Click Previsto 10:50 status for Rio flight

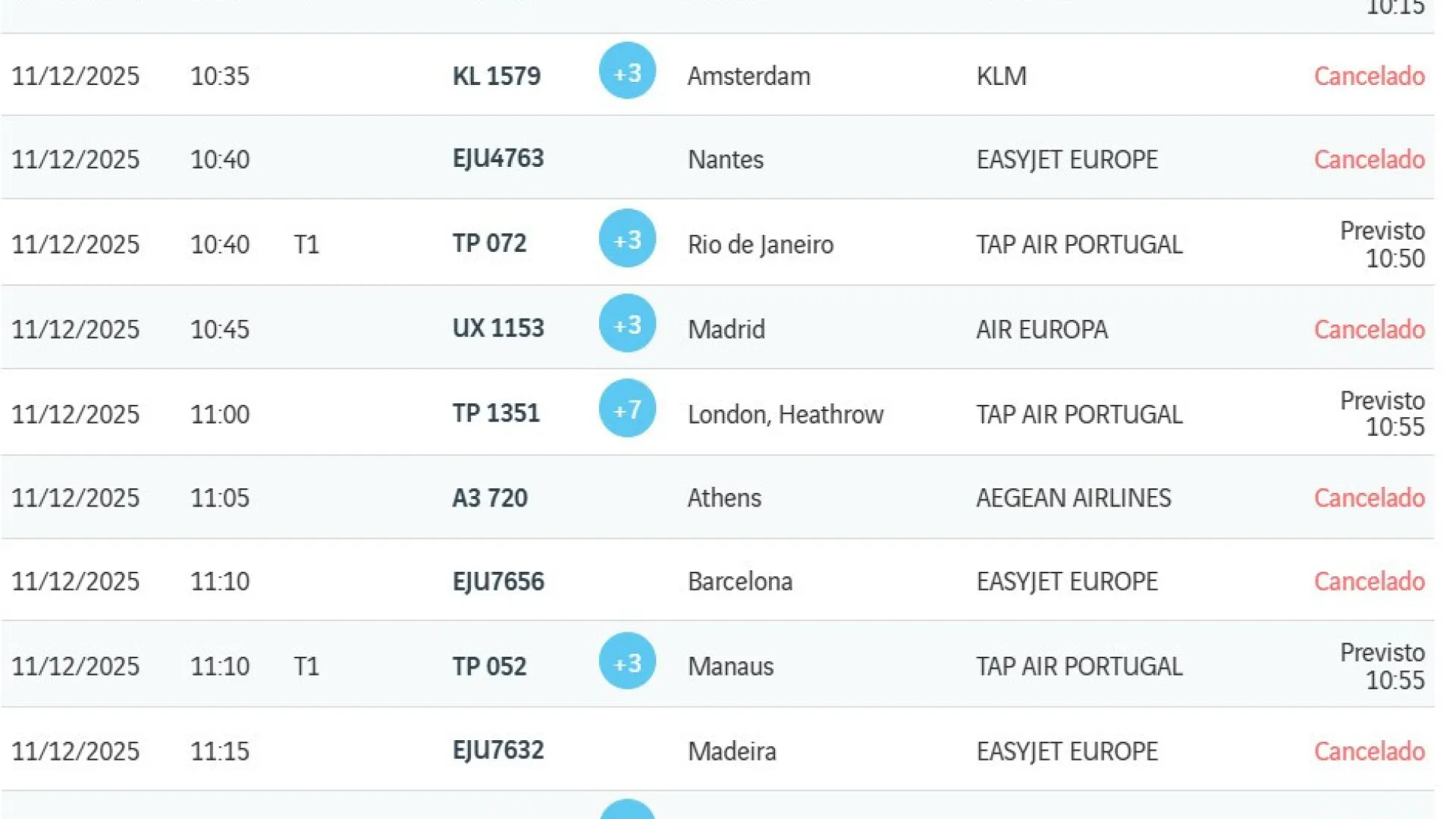(x=1382, y=244)
